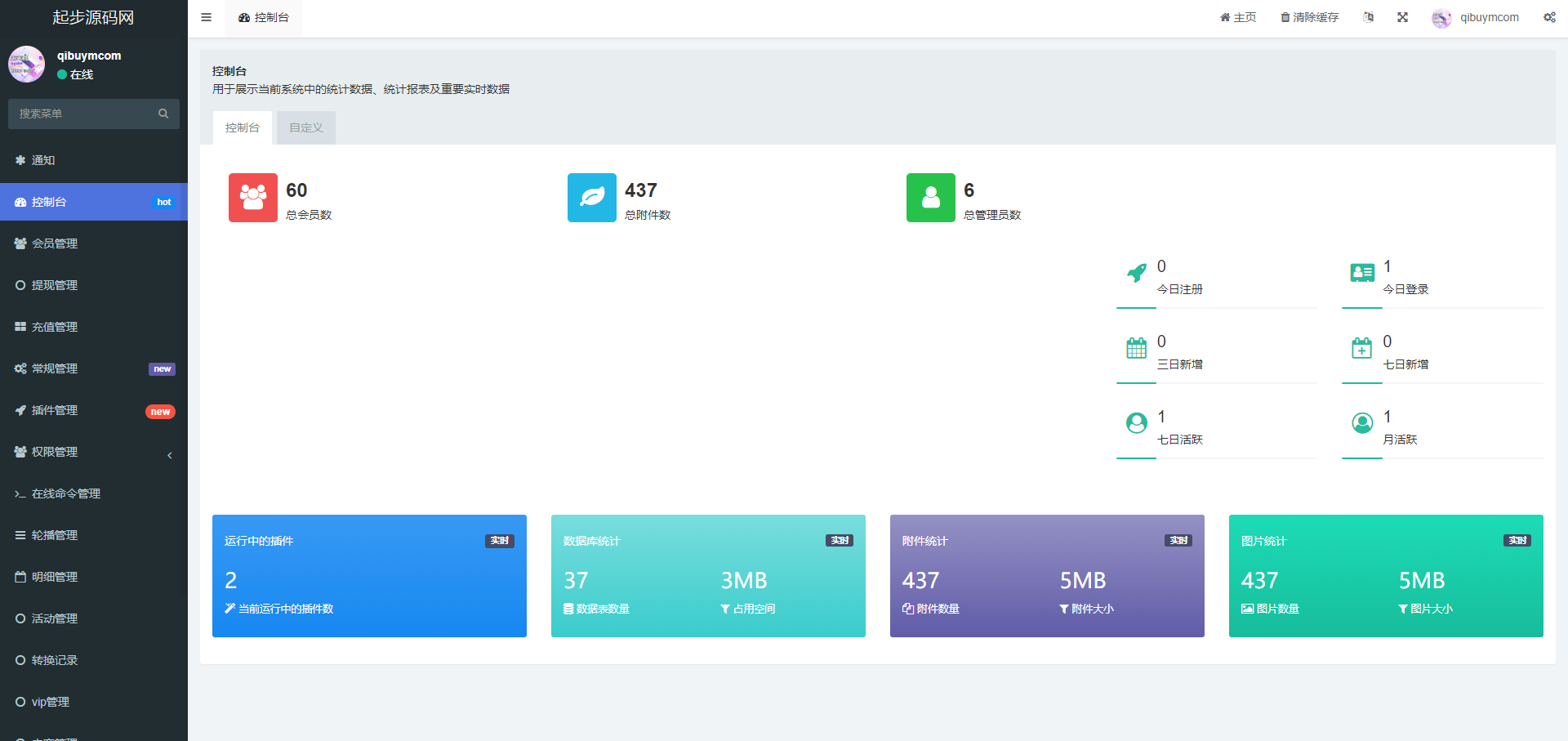1568x741 pixels.
Task: Open 轮播管理 in the sidebar
Action: (94, 535)
